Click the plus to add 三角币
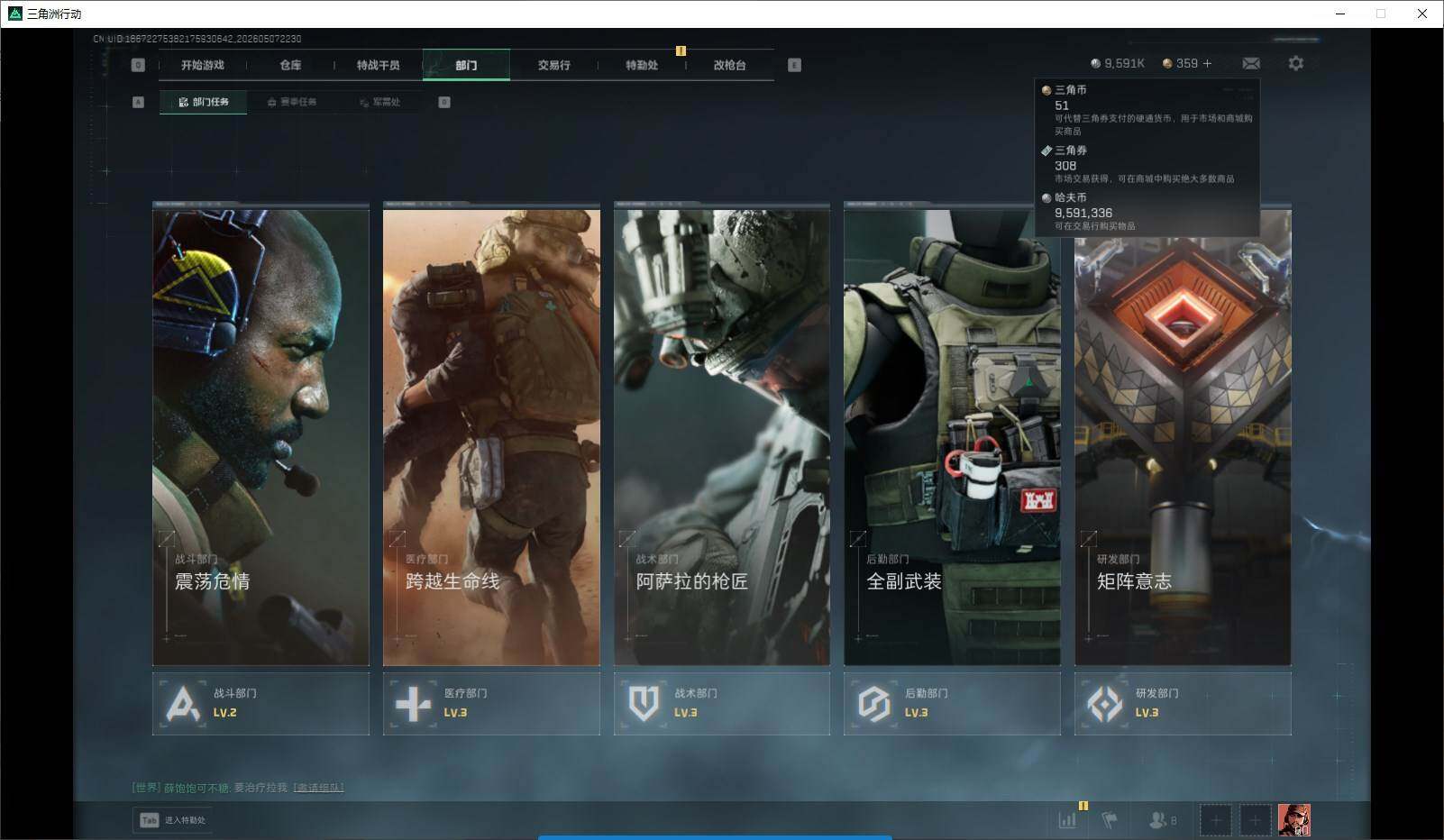1444x840 pixels. coord(1207,63)
